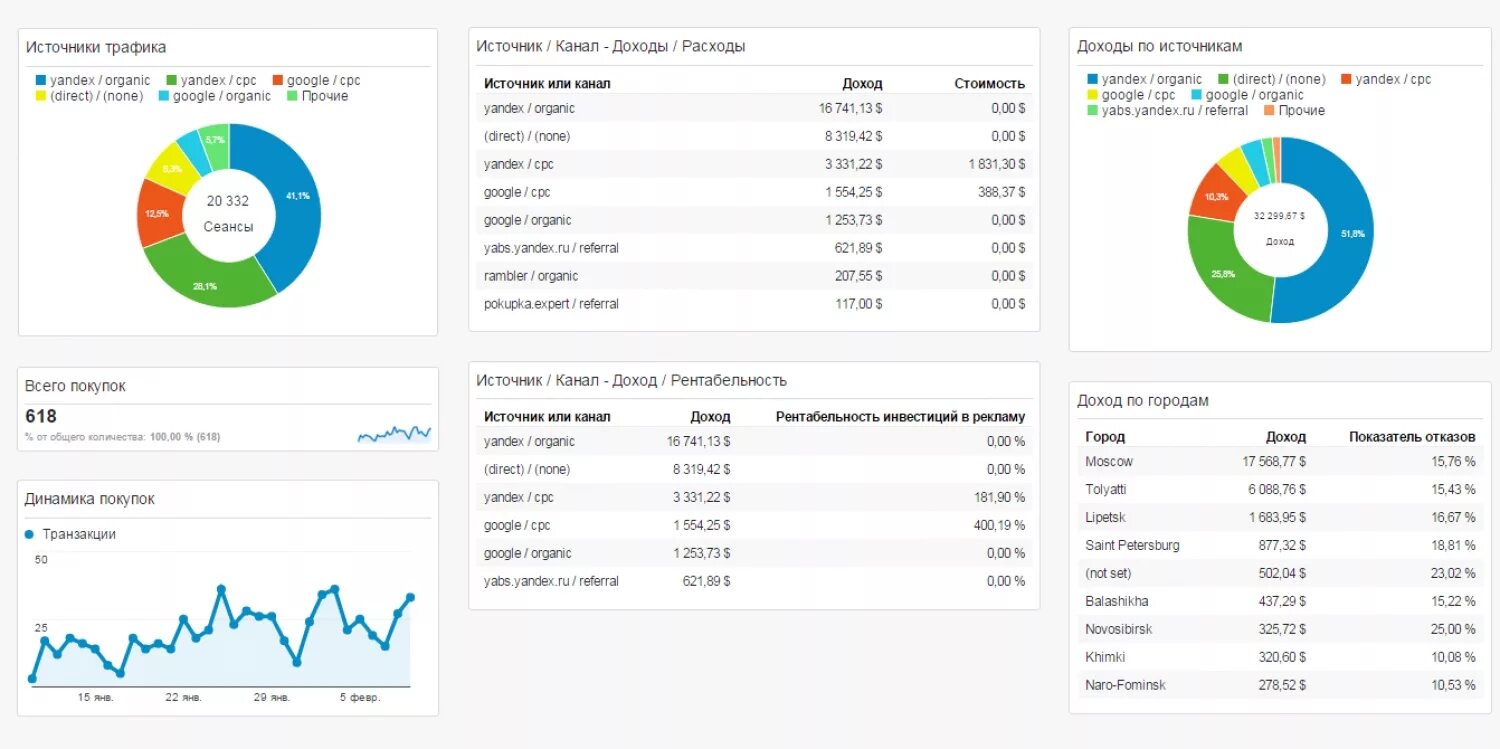Open the "Доходы по источникам" widget title

click(x=1160, y=46)
